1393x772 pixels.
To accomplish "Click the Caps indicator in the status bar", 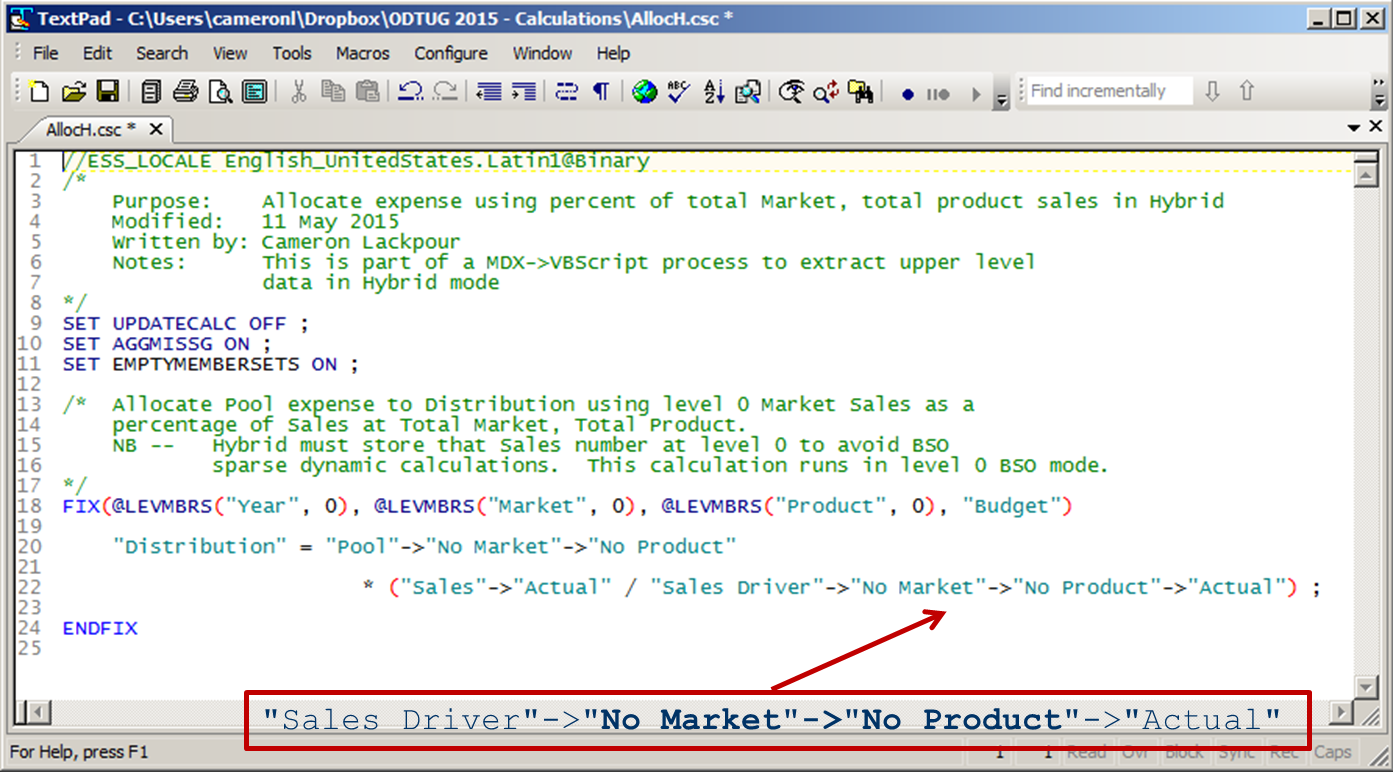I will (1332, 752).
